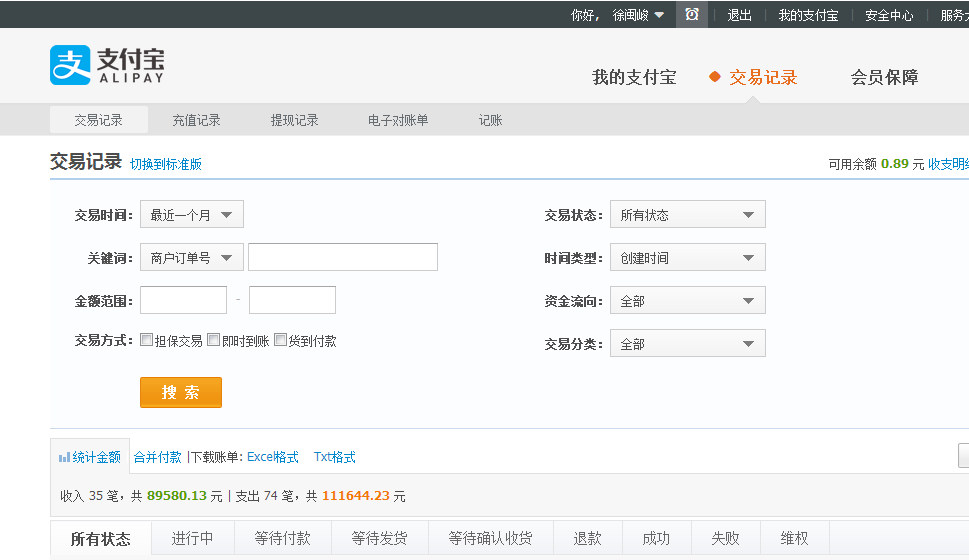Open the 资金流向 dropdown
This screenshot has width=969, height=560.
point(687,301)
